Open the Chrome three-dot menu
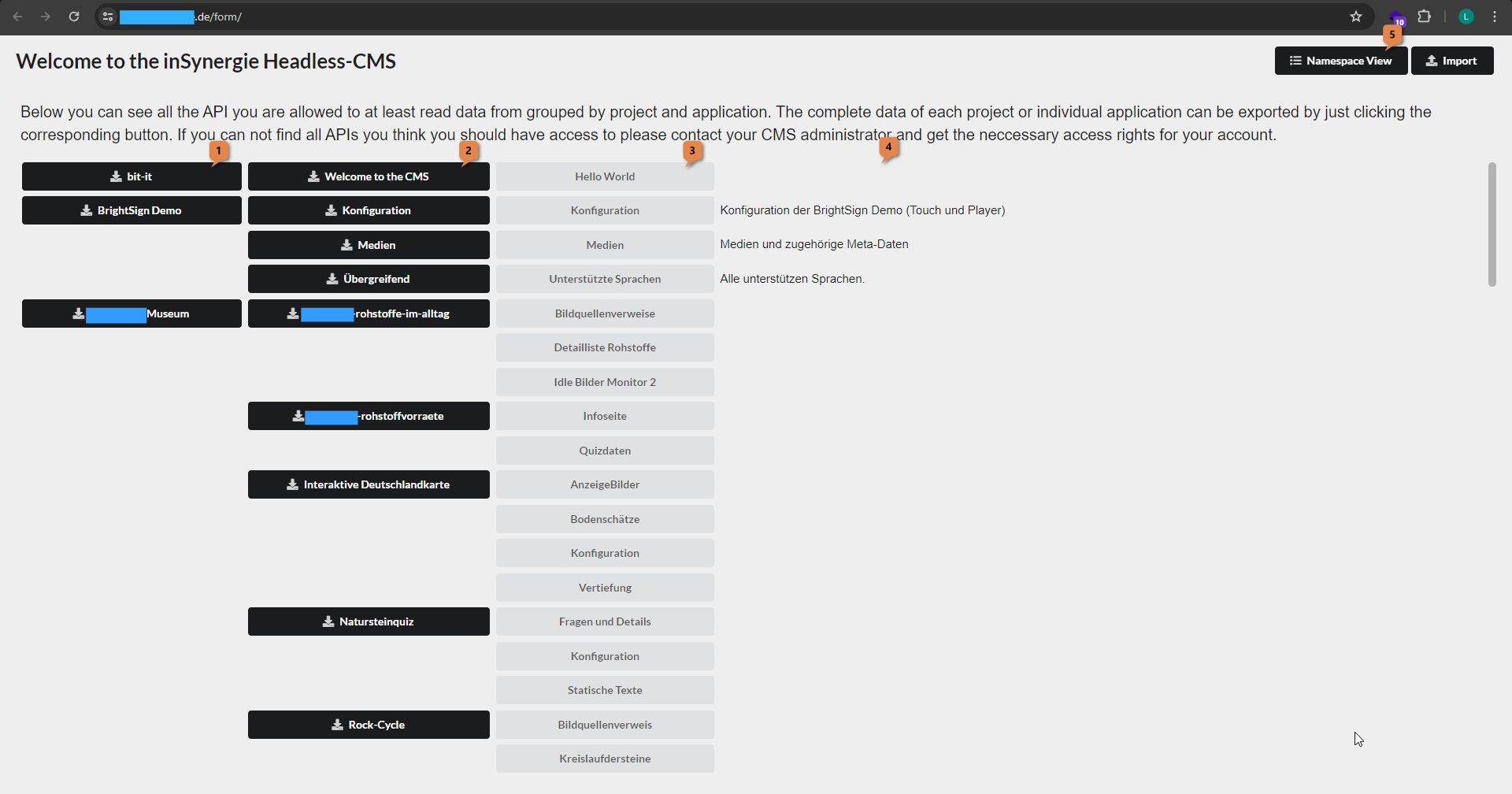 [1495, 17]
